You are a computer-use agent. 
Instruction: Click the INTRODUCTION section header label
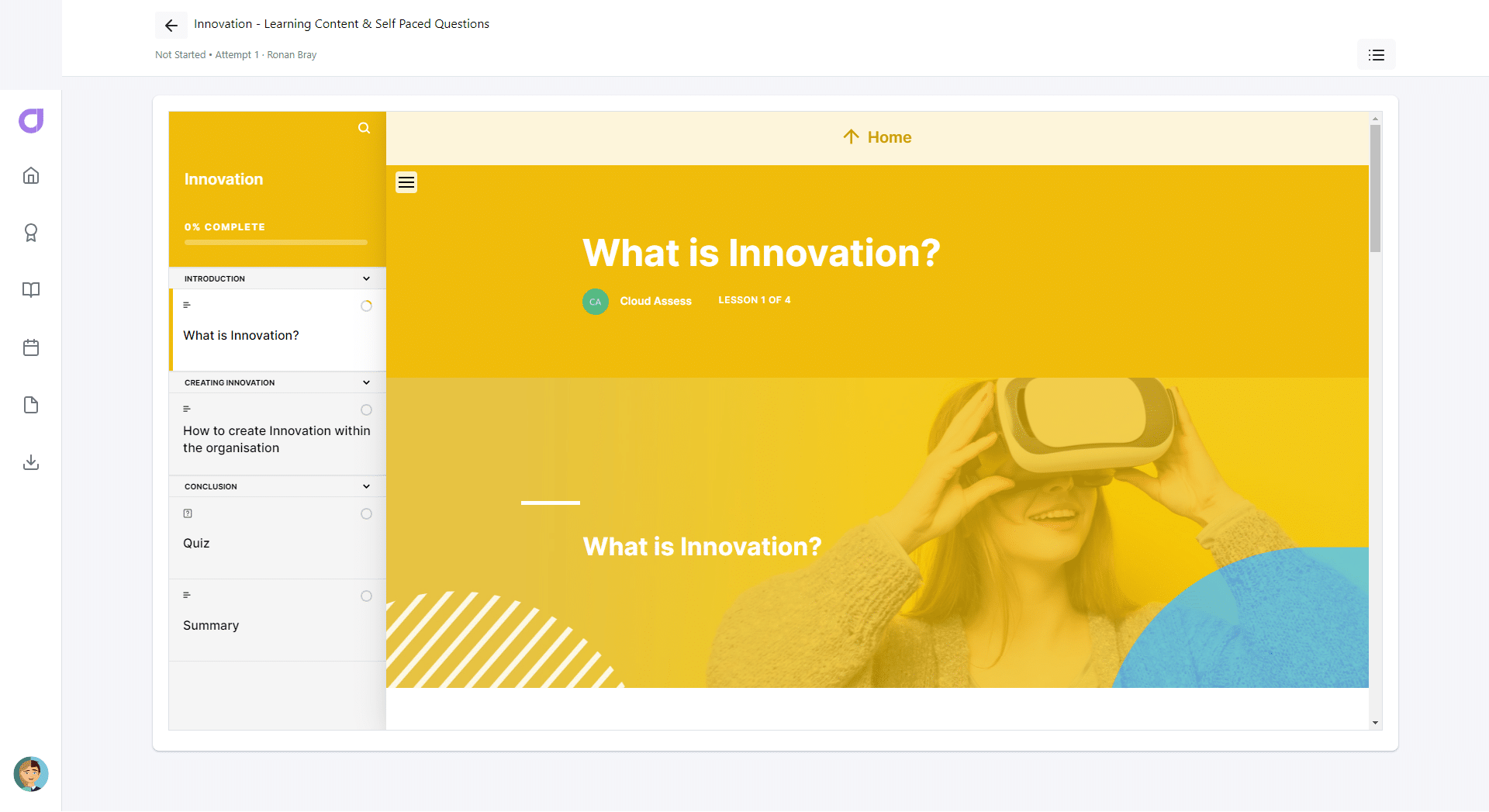coord(215,279)
